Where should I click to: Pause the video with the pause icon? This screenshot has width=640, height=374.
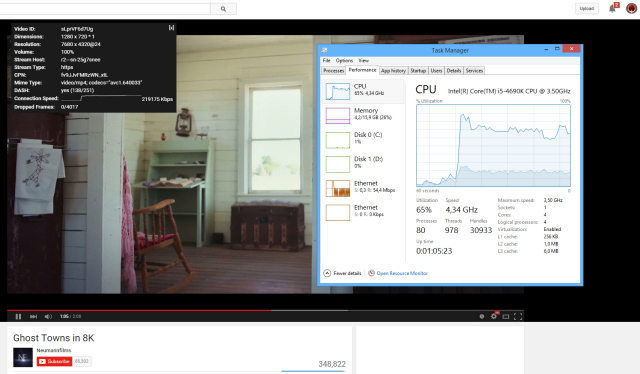[18, 316]
